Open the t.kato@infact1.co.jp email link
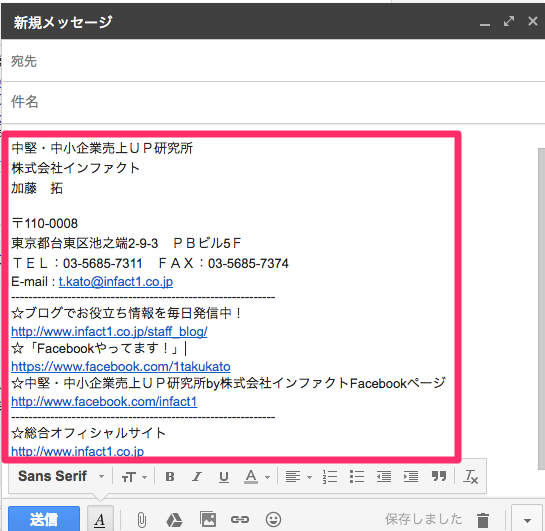Screen dimensions: 545x531 click(x=116, y=281)
